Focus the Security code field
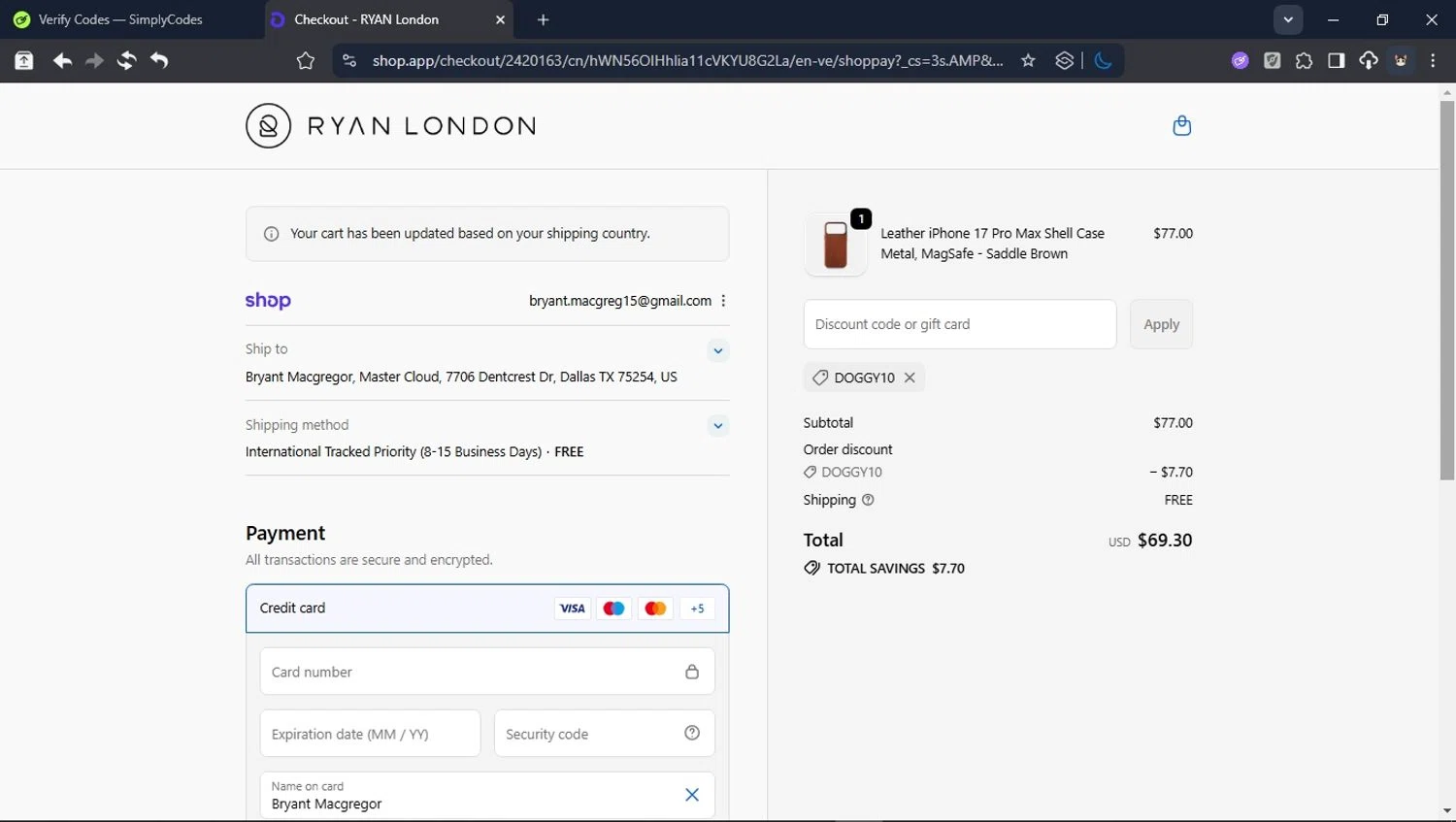The width and height of the screenshot is (1456, 822). [604, 734]
